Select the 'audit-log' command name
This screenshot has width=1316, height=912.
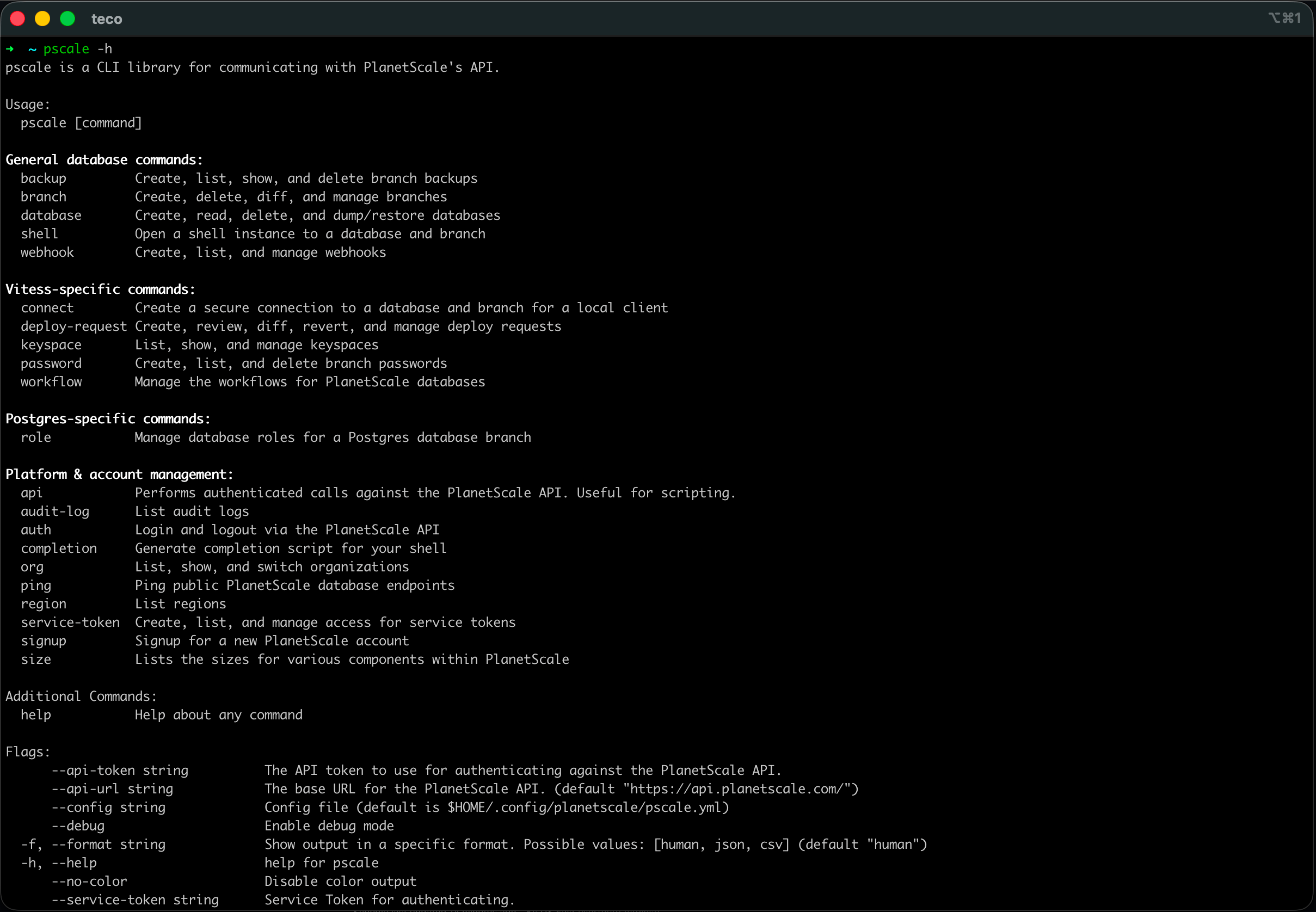(x=55, y=512)
